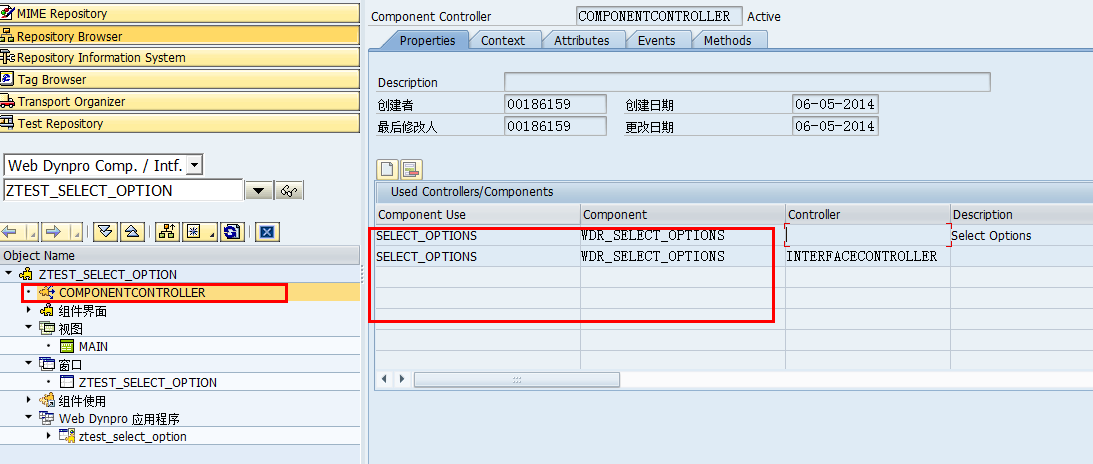Open Repository Information System
Viewport: 1093px width, 464px height.
tap(180, 57)
